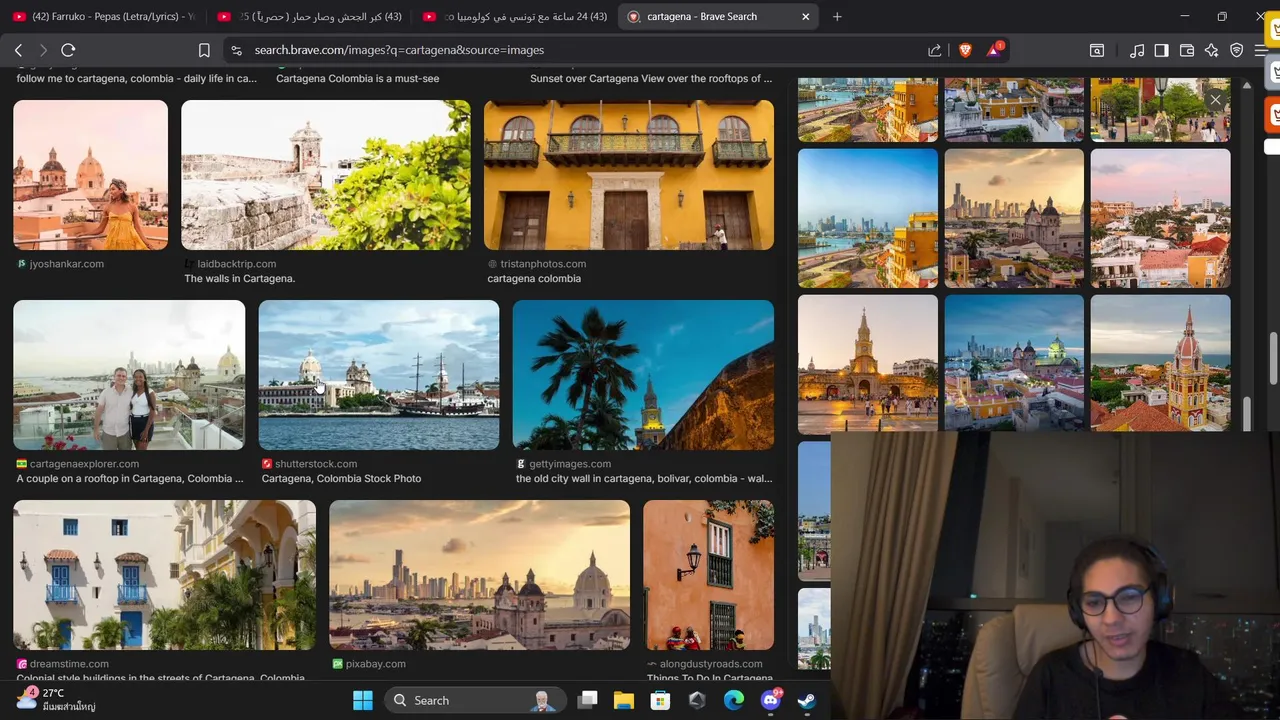Go forward using the browser forward arrow

pyautogui.click(x=43, y=50)
